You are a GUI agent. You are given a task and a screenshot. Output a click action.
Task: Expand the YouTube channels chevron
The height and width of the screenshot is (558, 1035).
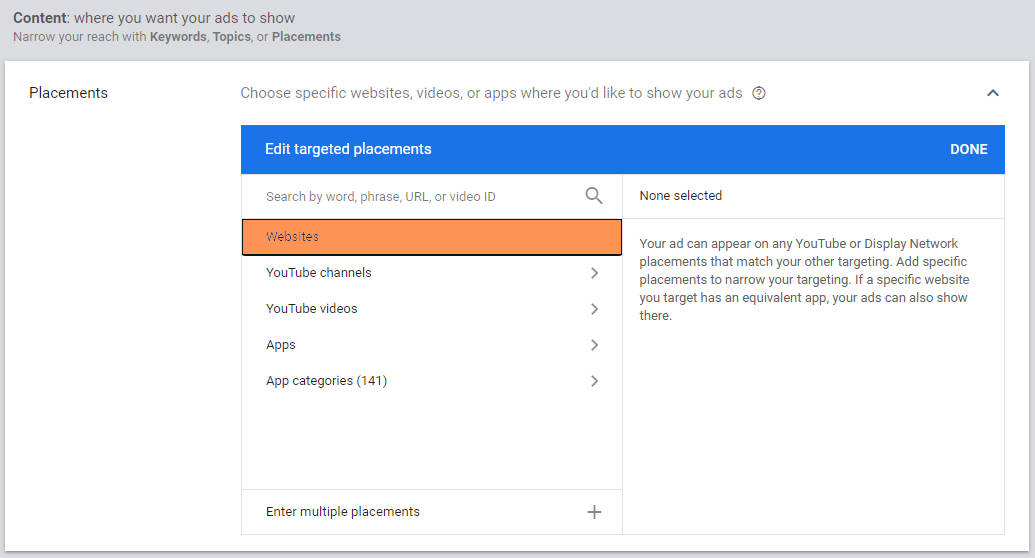pos(594,273)
